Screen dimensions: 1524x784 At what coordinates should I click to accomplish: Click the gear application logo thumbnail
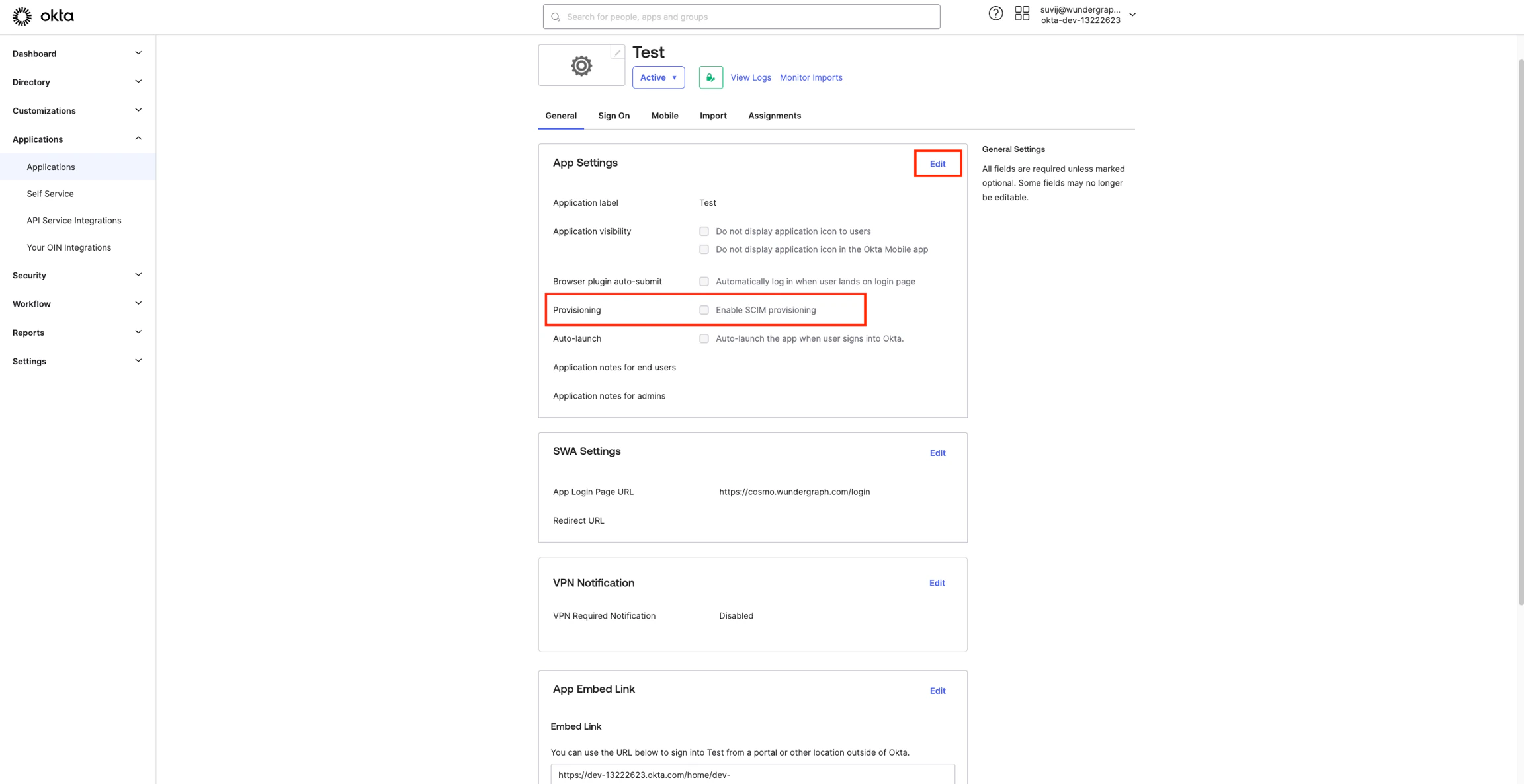click(581, 65)
